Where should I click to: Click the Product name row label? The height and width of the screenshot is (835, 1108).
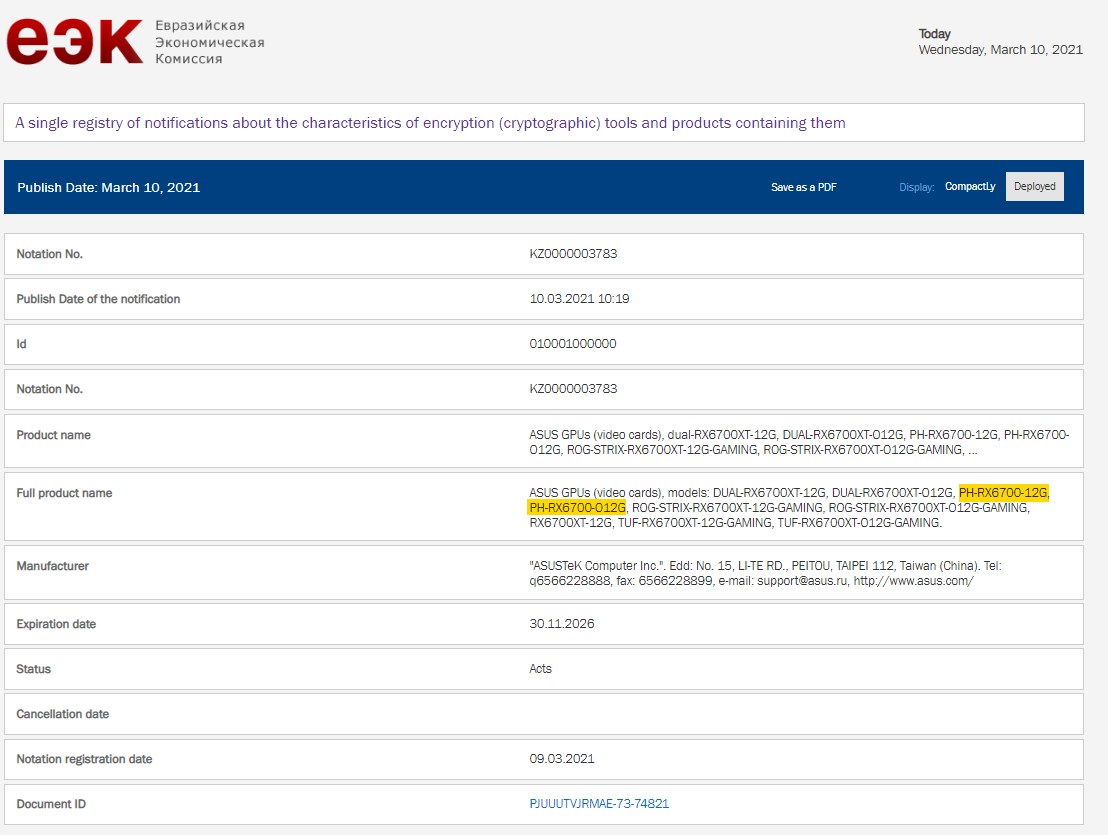pyautogui.click(x=54, y=435)
